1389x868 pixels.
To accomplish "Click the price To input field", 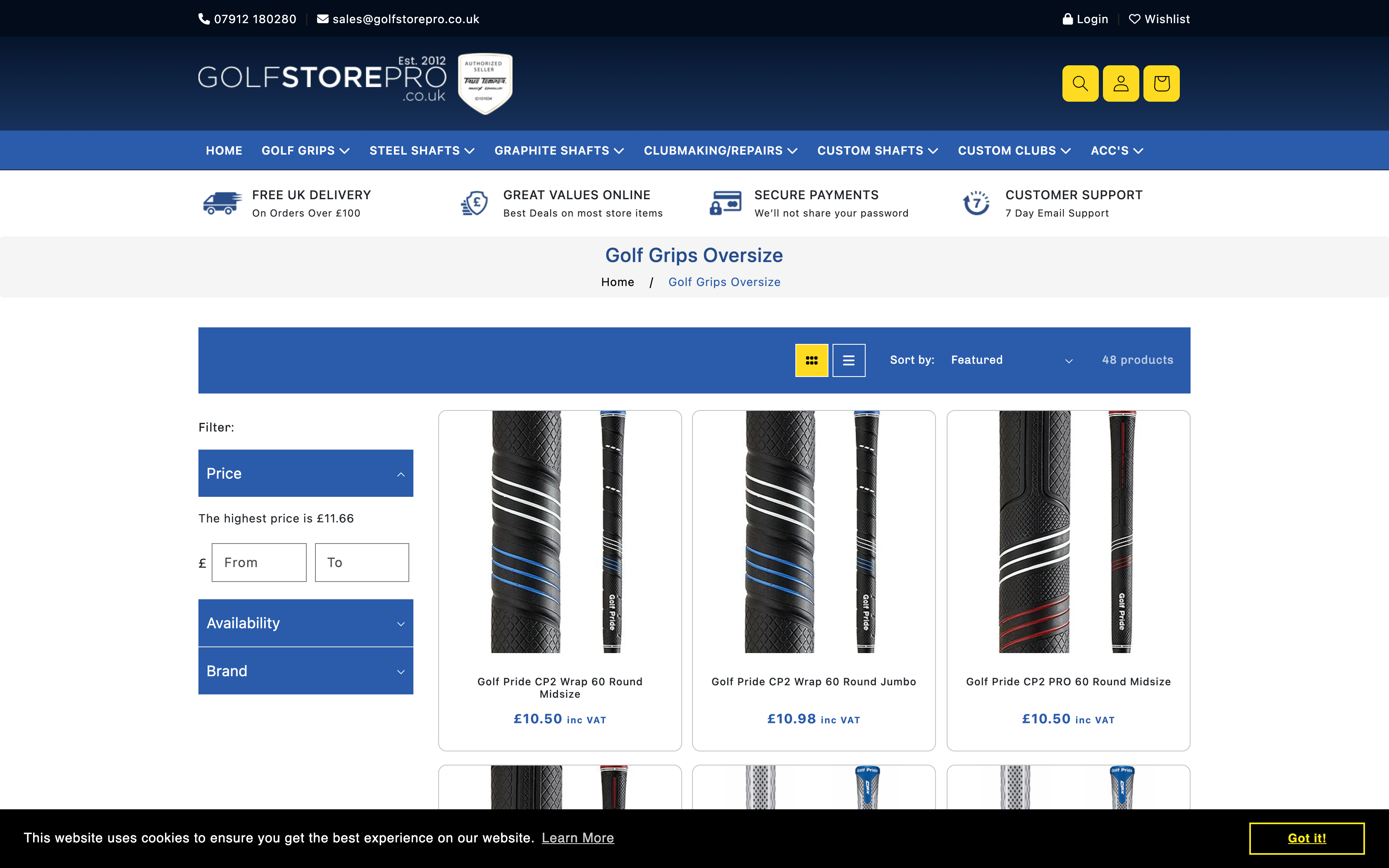I will pyautogui.click(x=362, y=563).
